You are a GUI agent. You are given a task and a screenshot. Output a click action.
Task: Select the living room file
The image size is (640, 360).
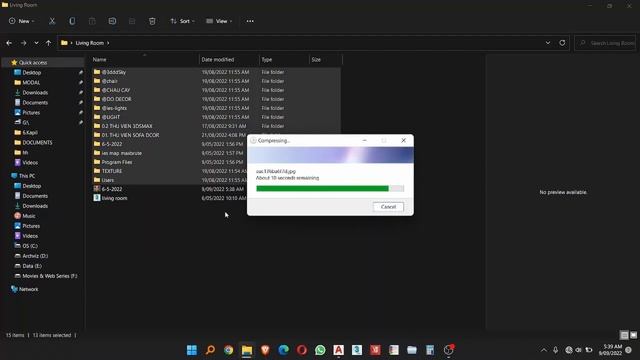(114, 198)
